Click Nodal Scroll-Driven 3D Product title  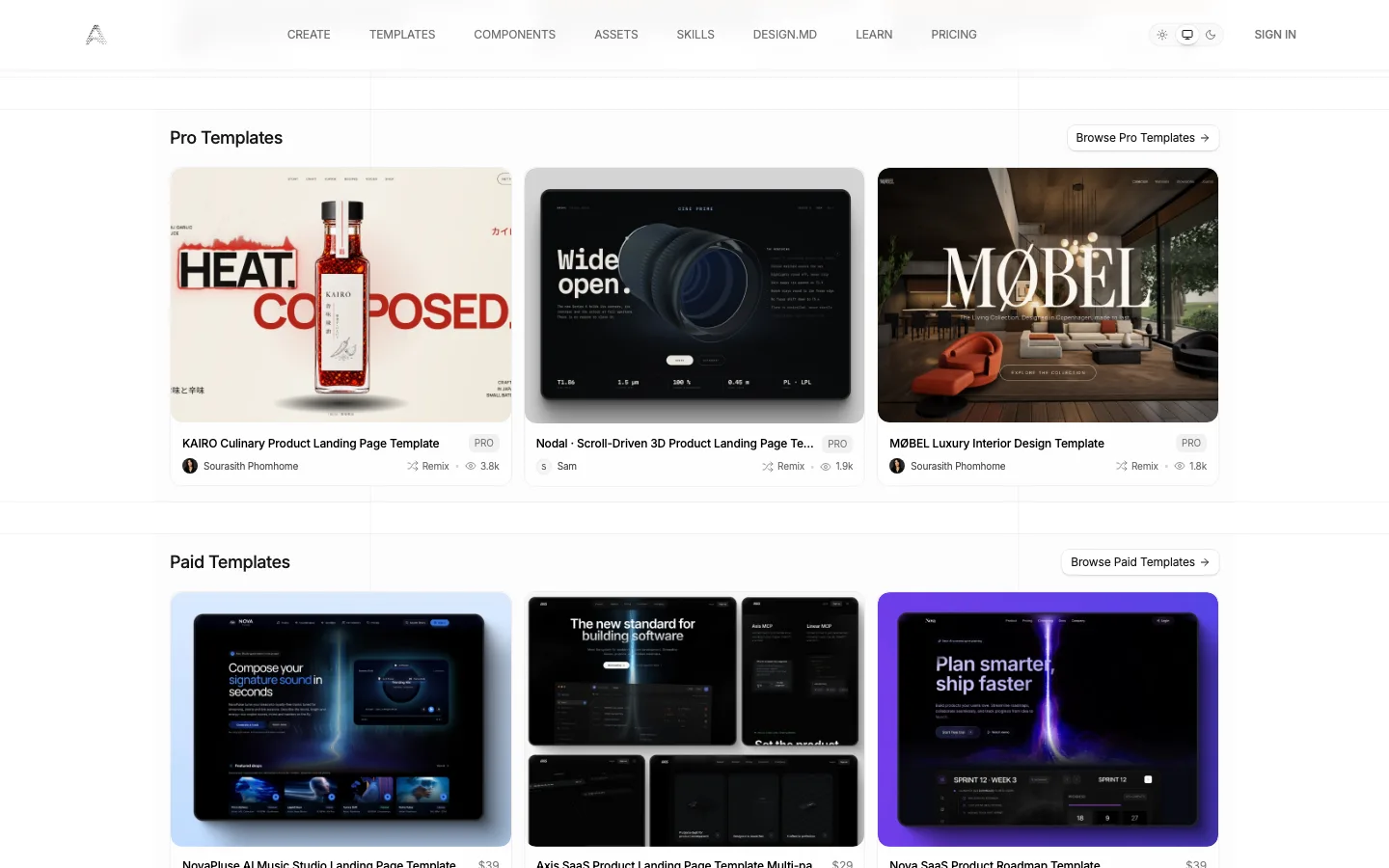[675, 444]
